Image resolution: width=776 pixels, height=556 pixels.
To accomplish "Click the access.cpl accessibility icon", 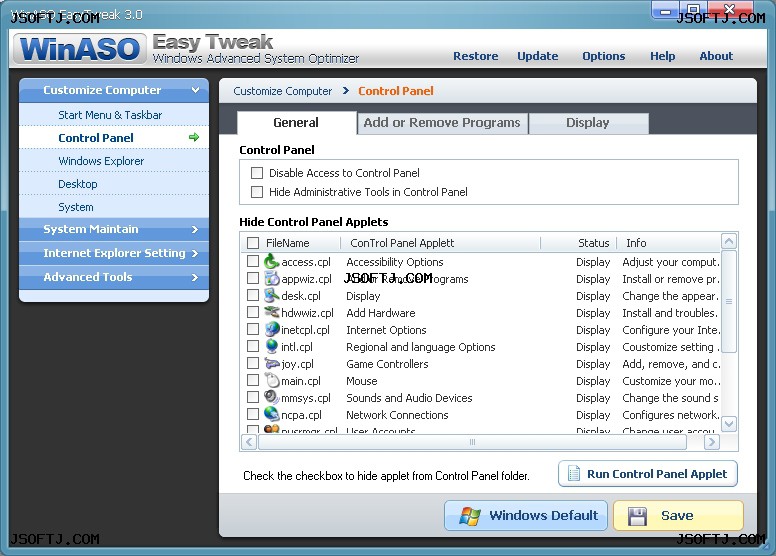I will 271,261.
